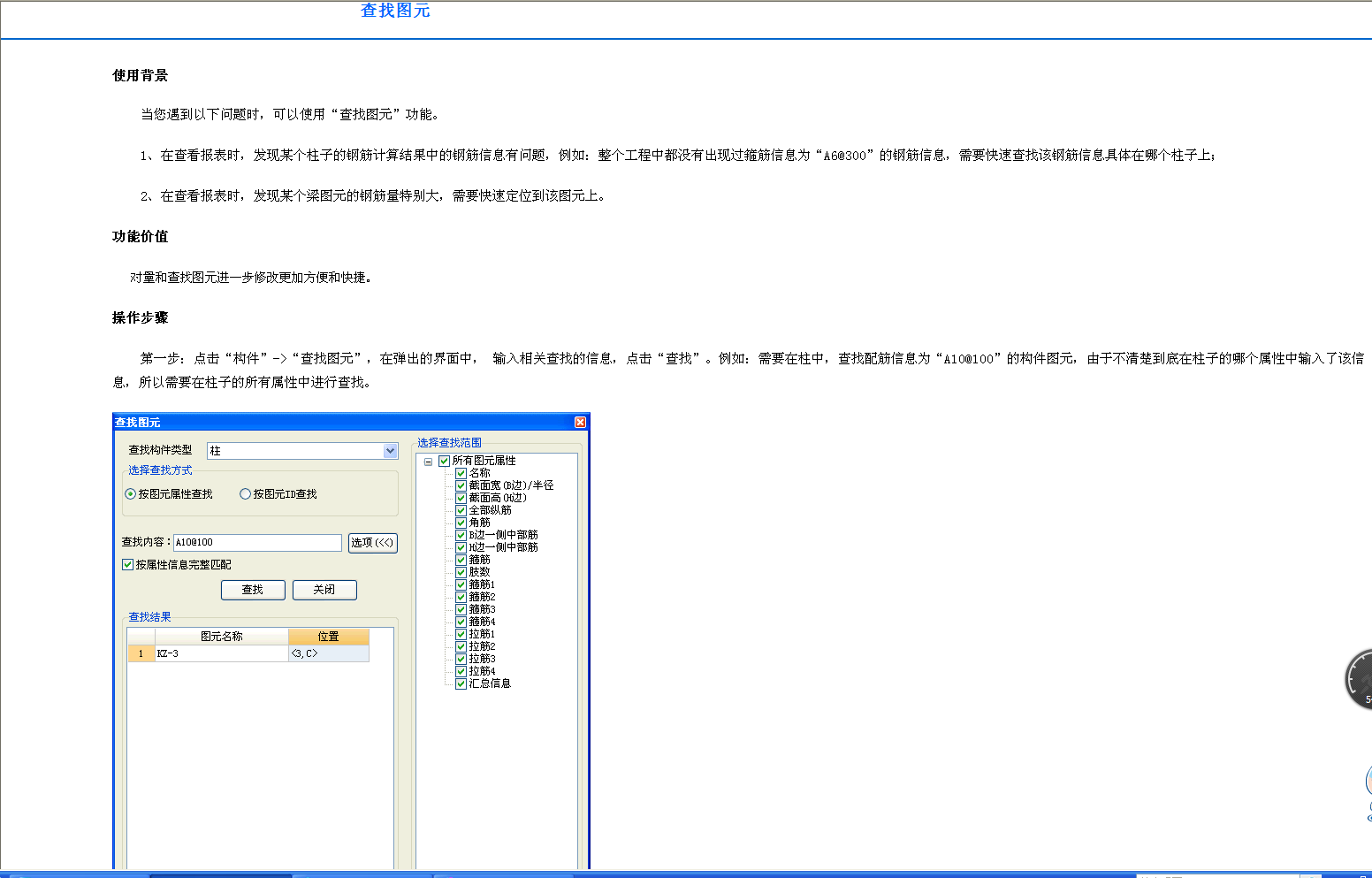Image resolution: width=1372 pixels, height=878 pixels.
Task: Collapse the 所有图元属性 tree node
Action: click(x=429, y=462)
